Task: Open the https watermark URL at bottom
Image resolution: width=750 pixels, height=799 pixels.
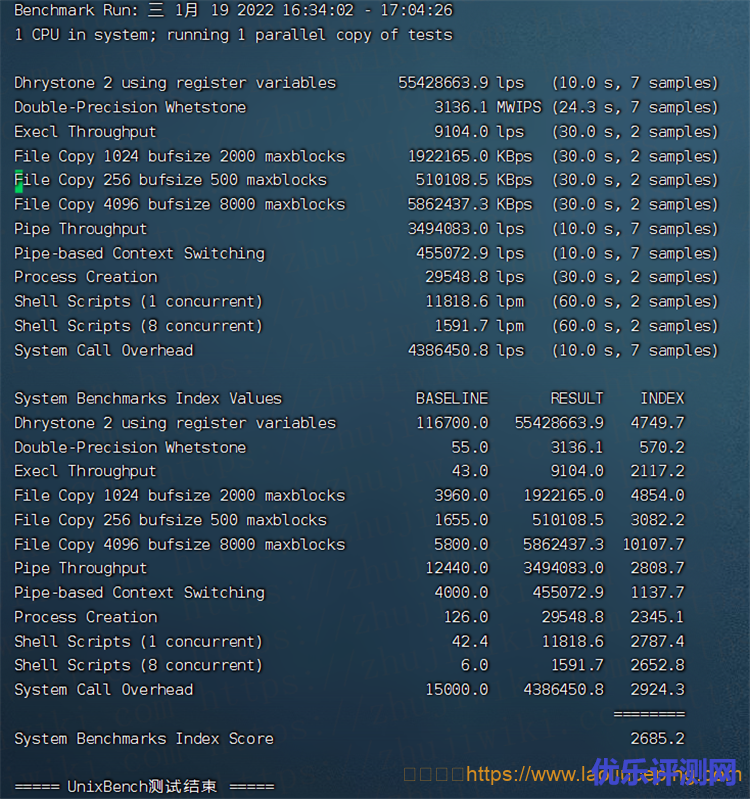Action: 600,774
